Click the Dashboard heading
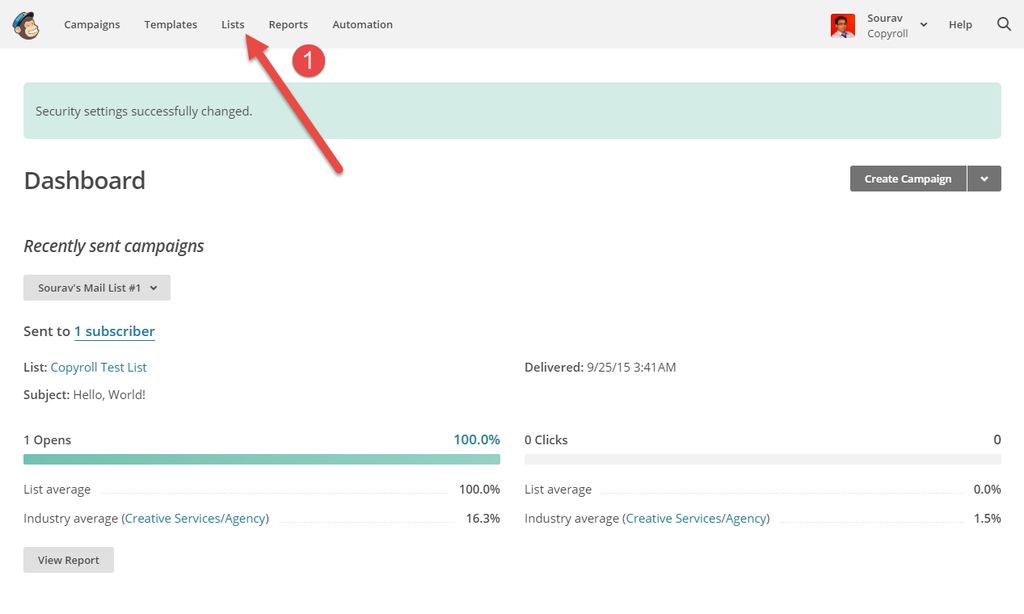 click(85, 180)
